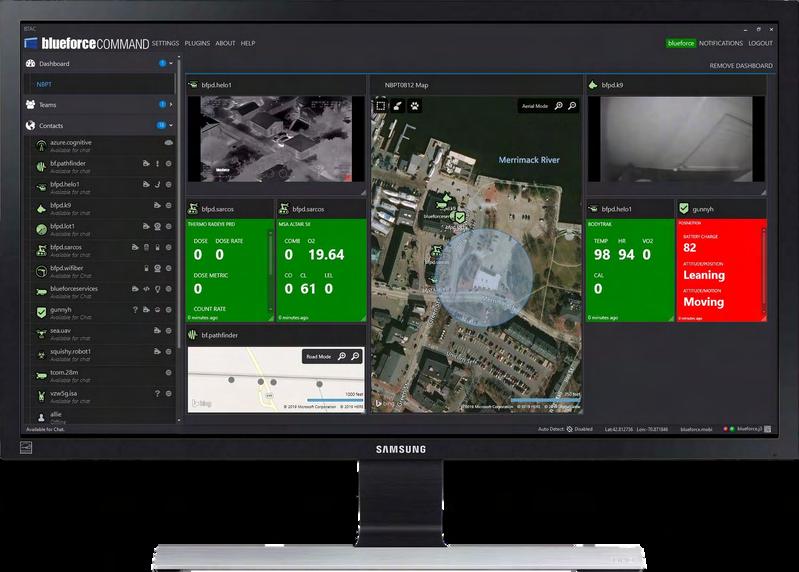Select the rectangle selection tool on NBPT0812 Map
This screenshot has width=799, height=572.
[381, 106]
